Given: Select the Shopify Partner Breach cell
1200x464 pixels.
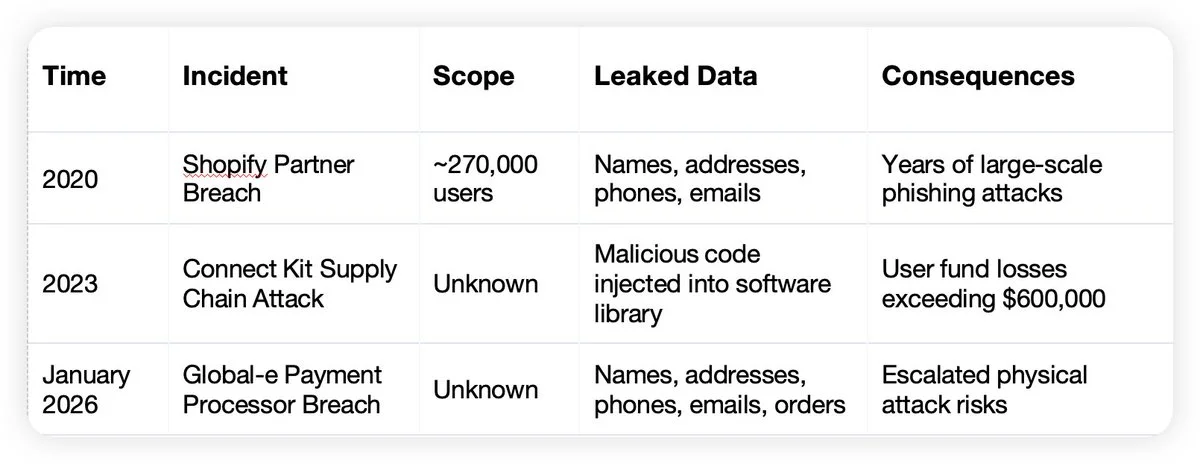Looking at the screenshot, I should (268, 178).
